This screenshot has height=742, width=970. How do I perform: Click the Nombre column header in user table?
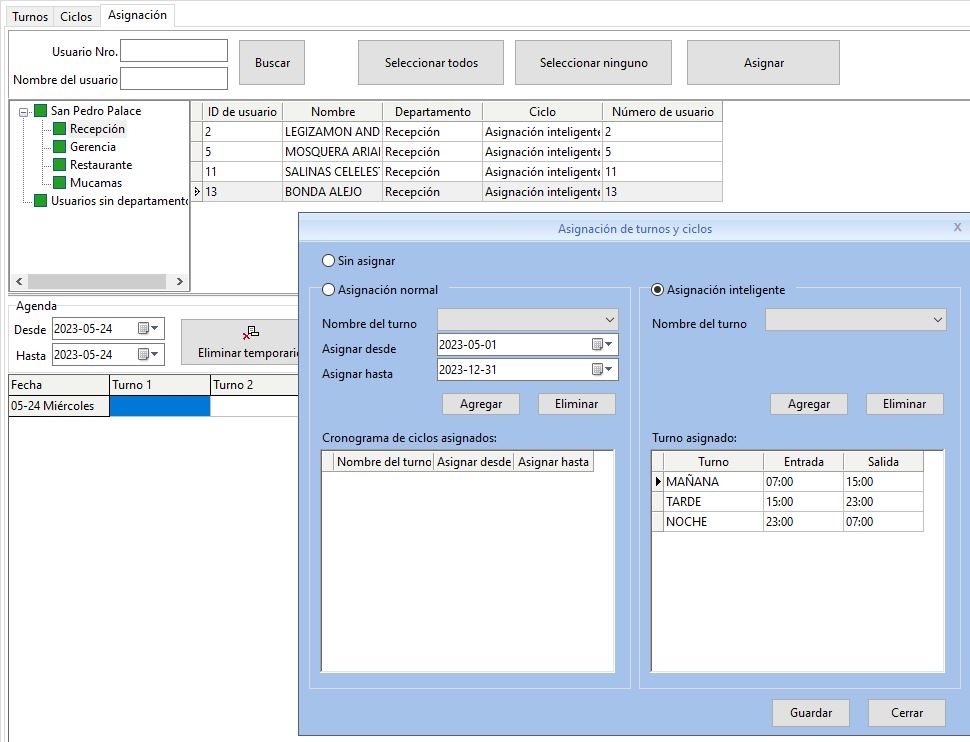click(x=333, y=112)
